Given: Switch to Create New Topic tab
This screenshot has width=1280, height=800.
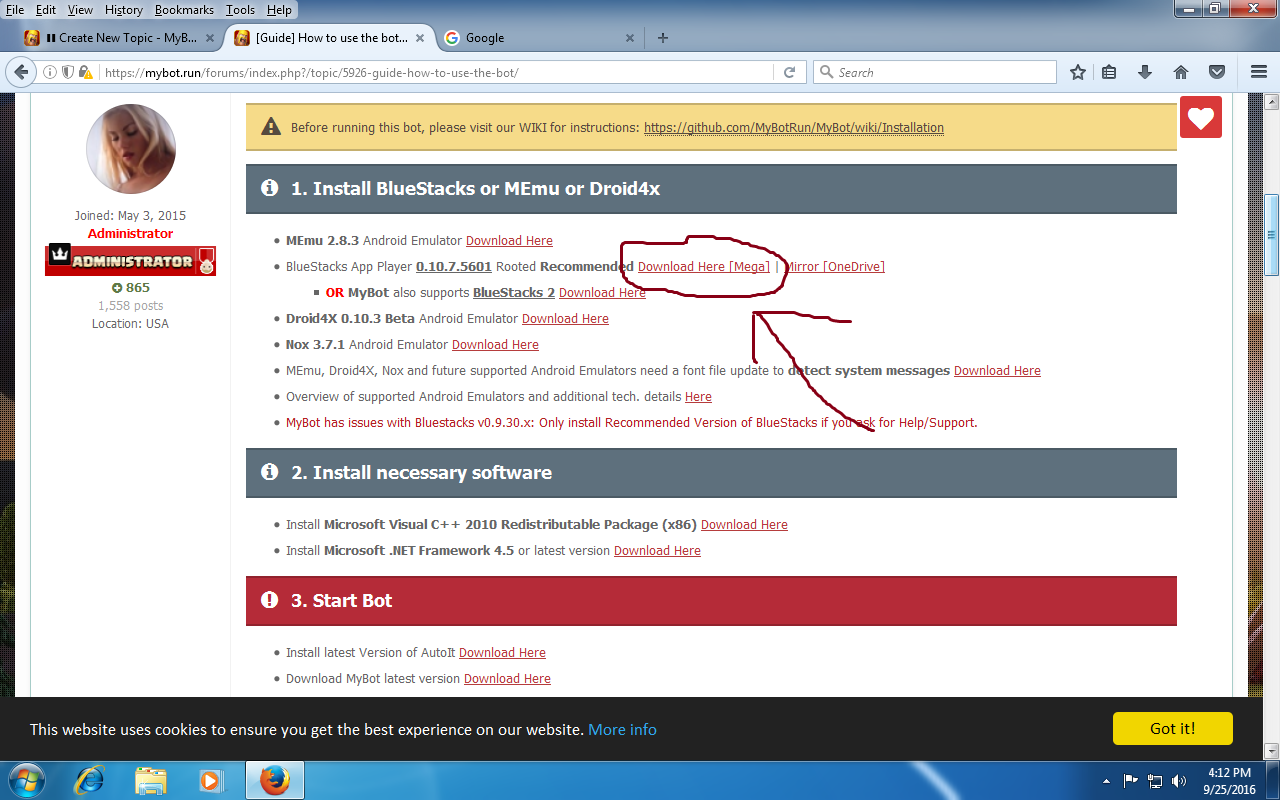Looking at the screenshot, I should pyautogui.click(x=120, y=38).
